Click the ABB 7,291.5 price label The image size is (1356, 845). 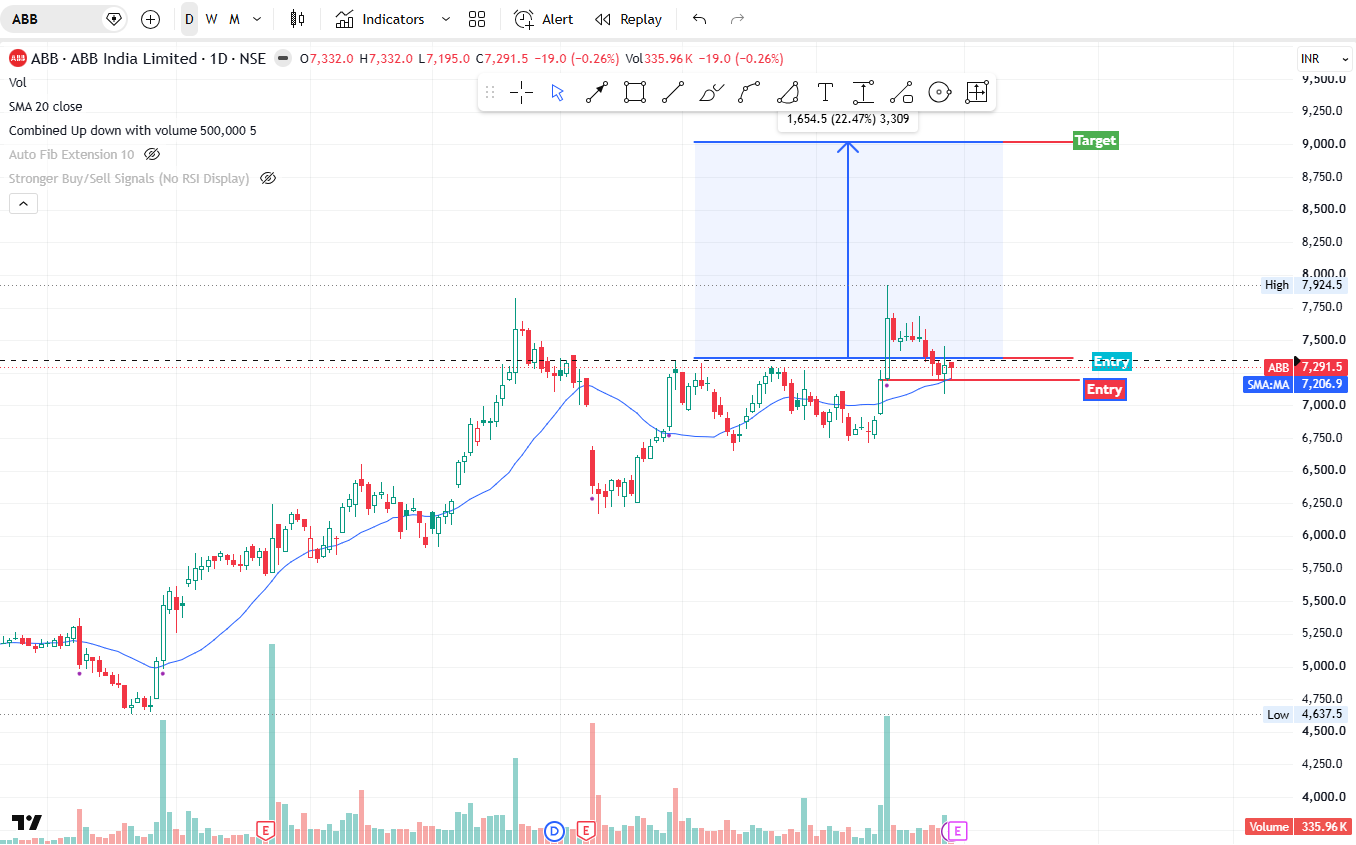[x=1306, y=367]
